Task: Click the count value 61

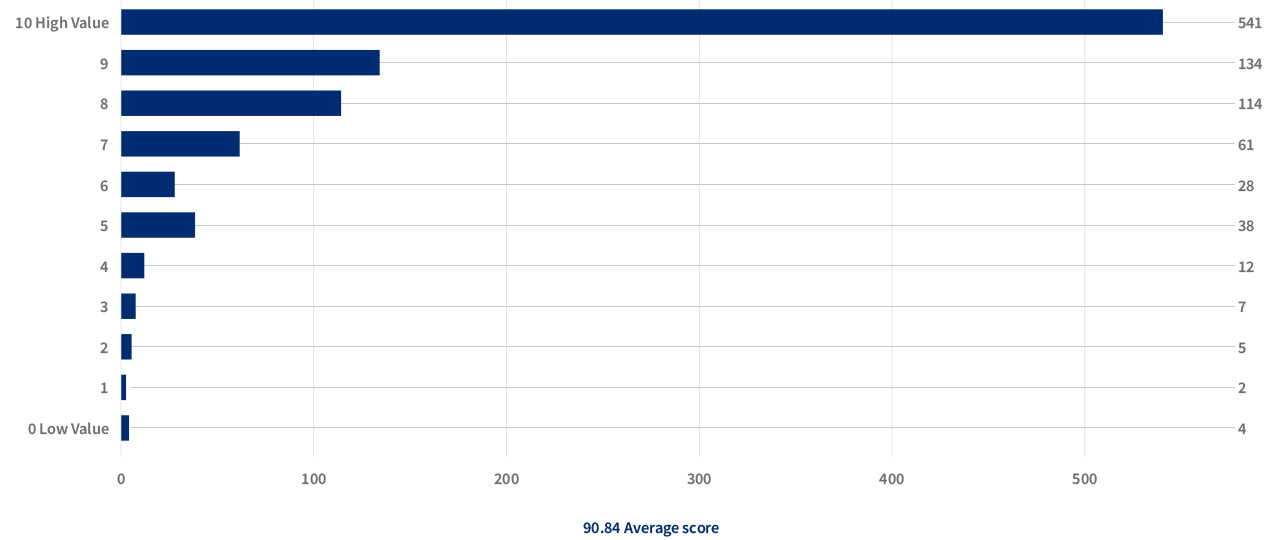Action: click(1245, 144)
